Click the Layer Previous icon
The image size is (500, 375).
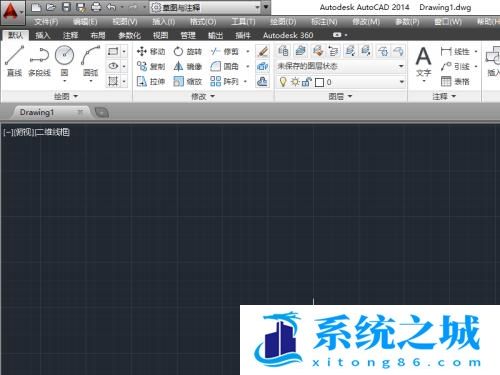point(333,51)
